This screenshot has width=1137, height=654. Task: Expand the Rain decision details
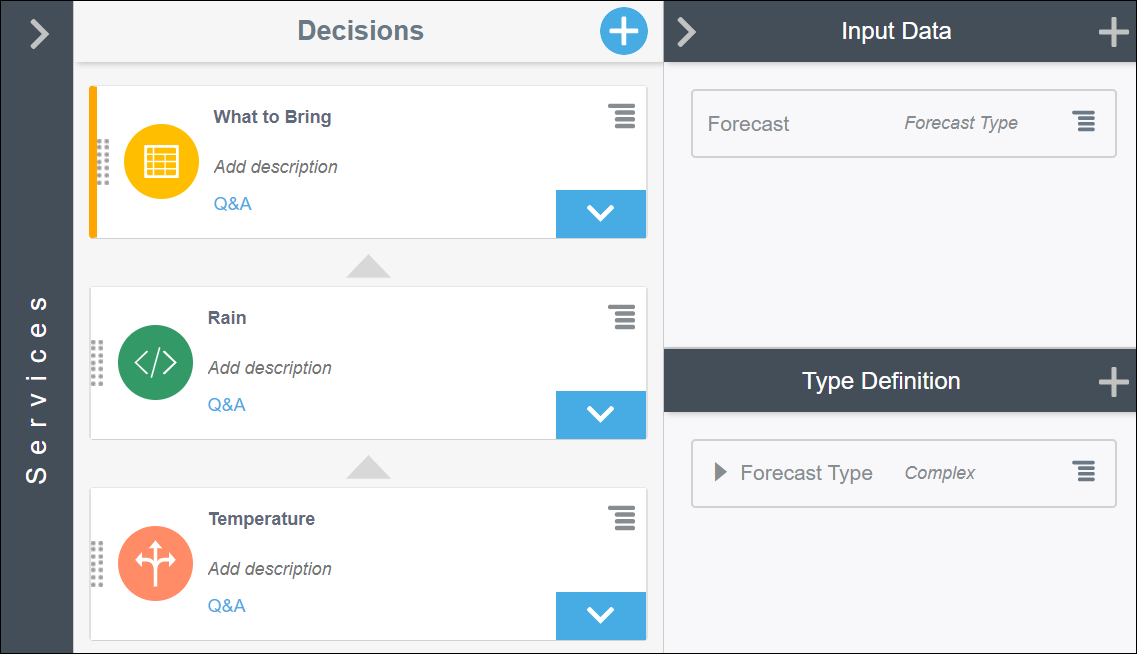point(600,414)
